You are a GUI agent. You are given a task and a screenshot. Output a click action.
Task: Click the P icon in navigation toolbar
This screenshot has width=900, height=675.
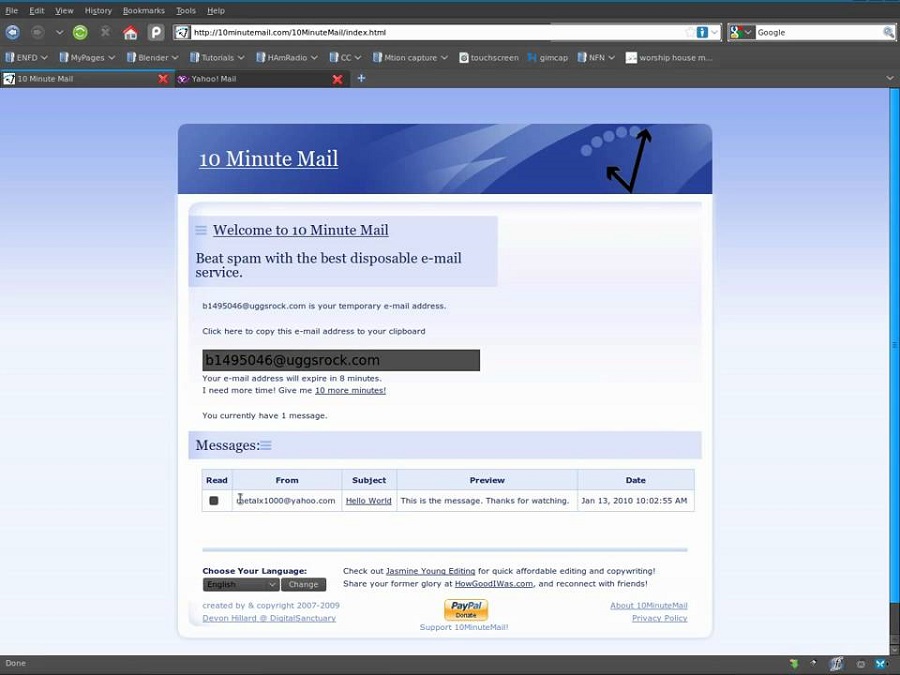tap(156, 32)
